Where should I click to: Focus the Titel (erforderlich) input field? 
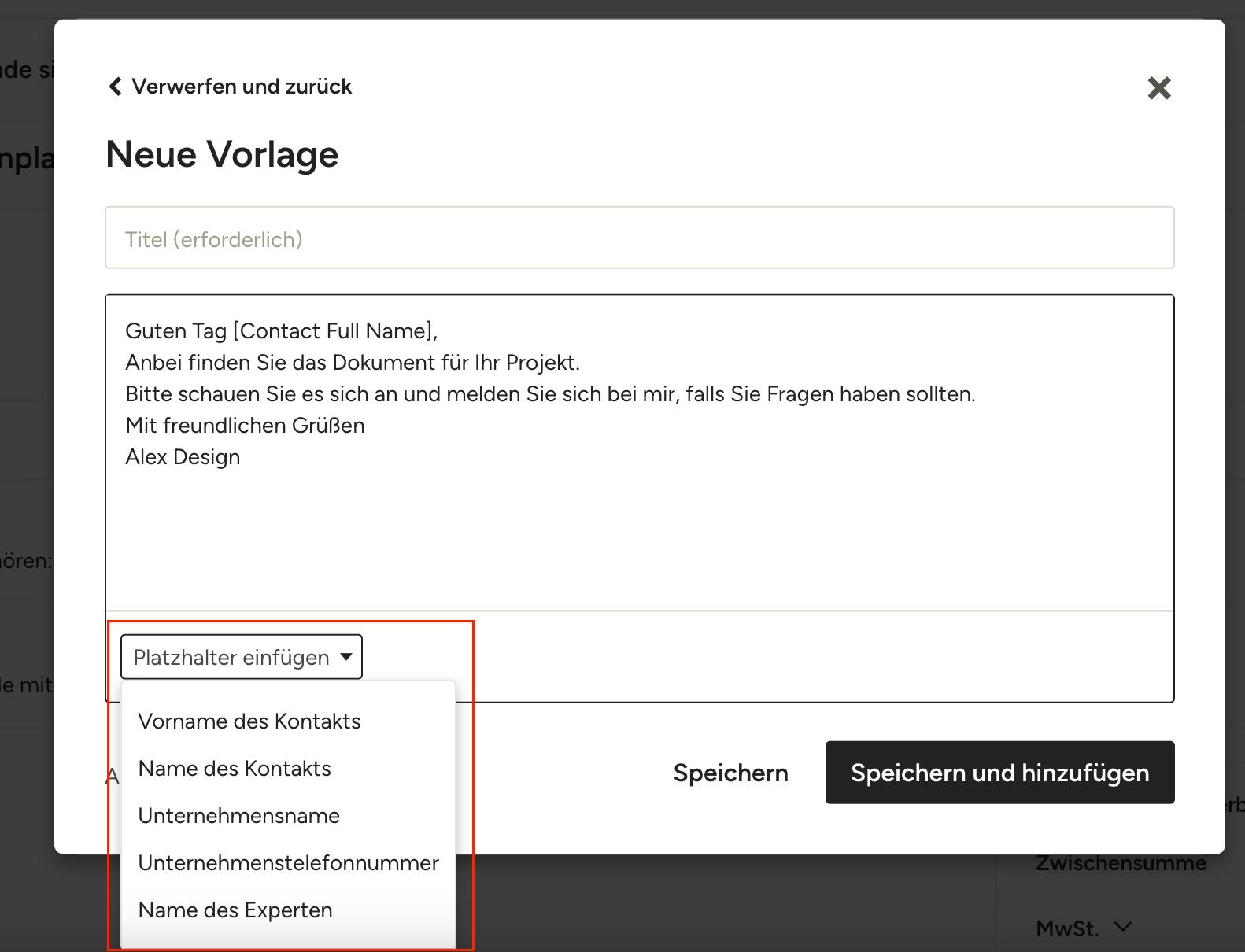(639, 238)
